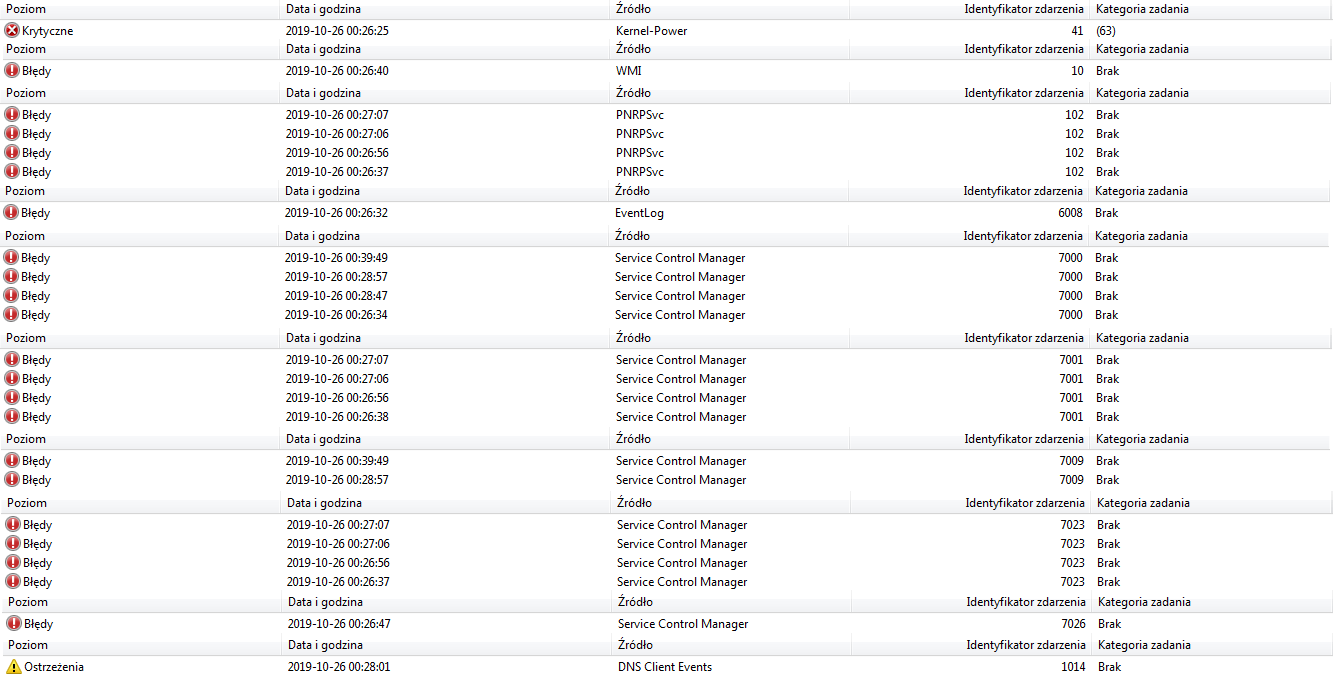Viewport: 1333px width, 684px height.
Task: Pick error icon of event 7001 at 00:26:38
Action: point(13,417)
